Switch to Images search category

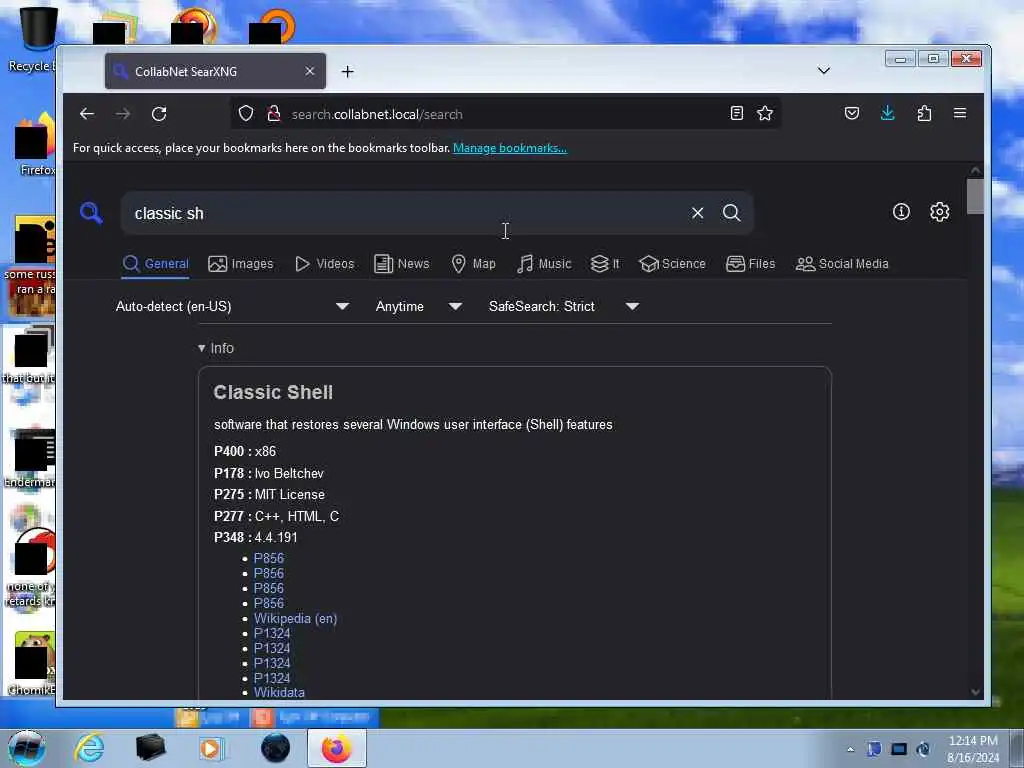click(240, 264)
